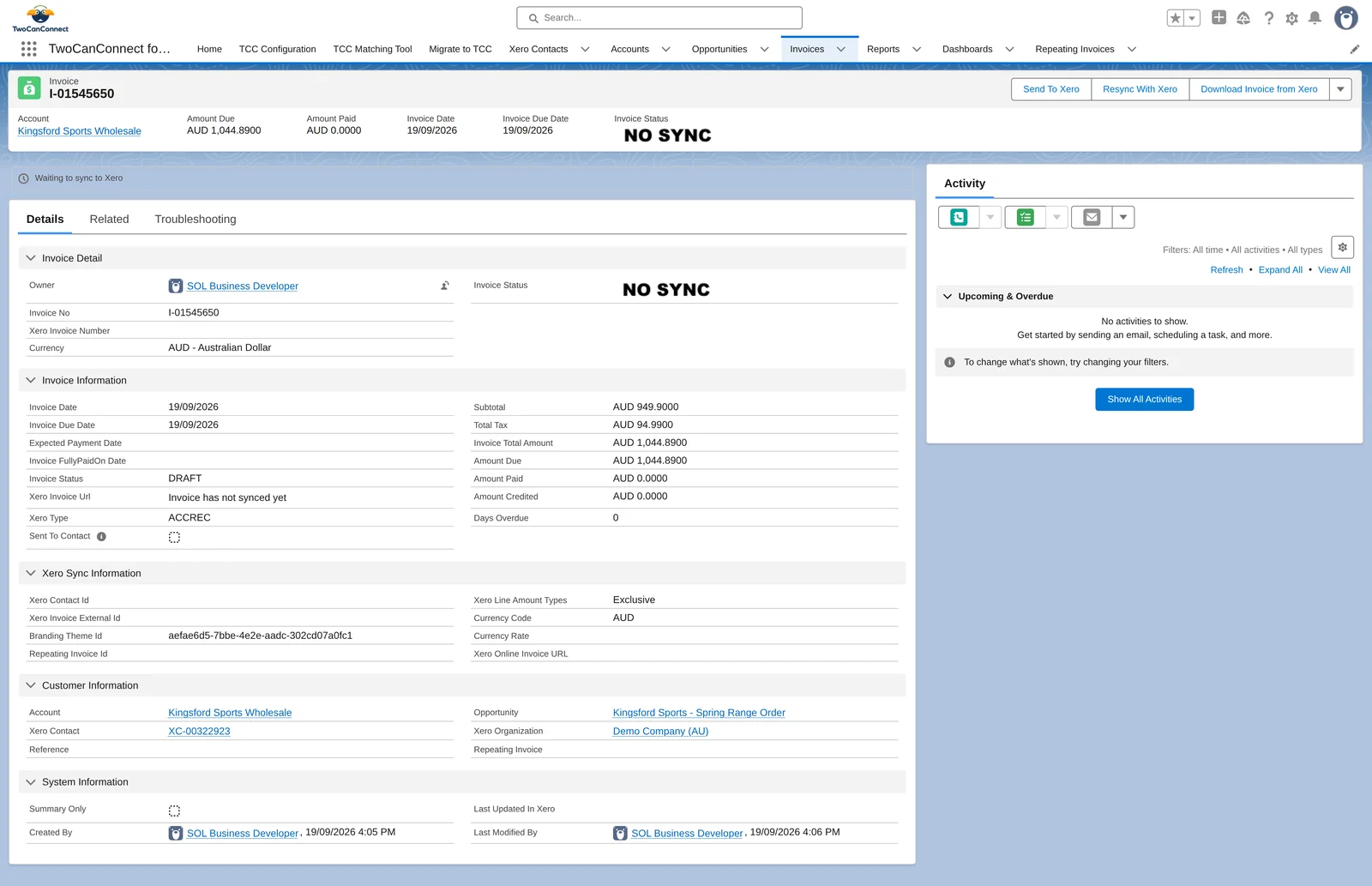Viewport: 1372px width, 886px height.
Task: Open the Repeating Invoices tab dropdown chevron
Action: point(1132,49)
